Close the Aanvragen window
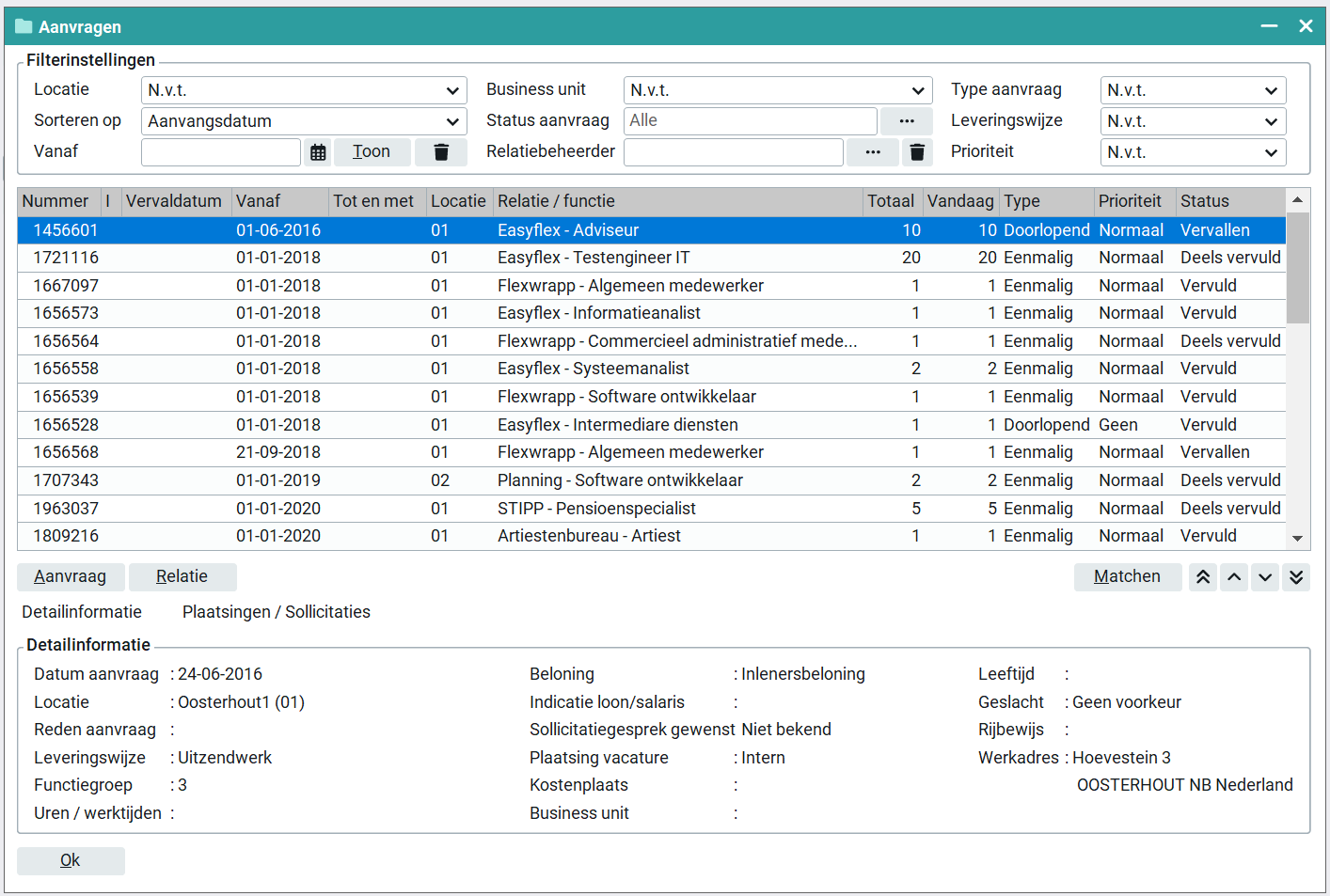The height and width of the screenshot is (896, 1330). 1306,26
